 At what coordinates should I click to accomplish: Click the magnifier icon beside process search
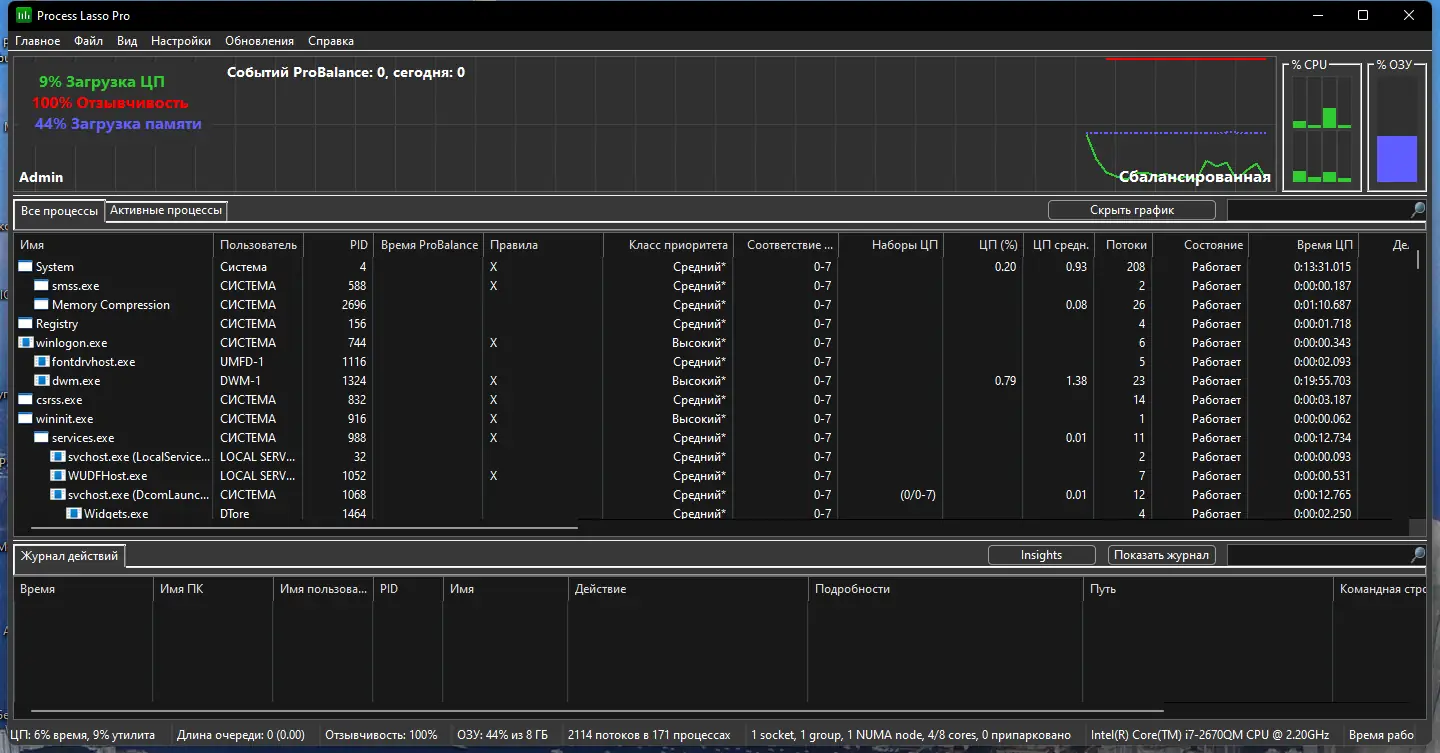point(1418,210)
